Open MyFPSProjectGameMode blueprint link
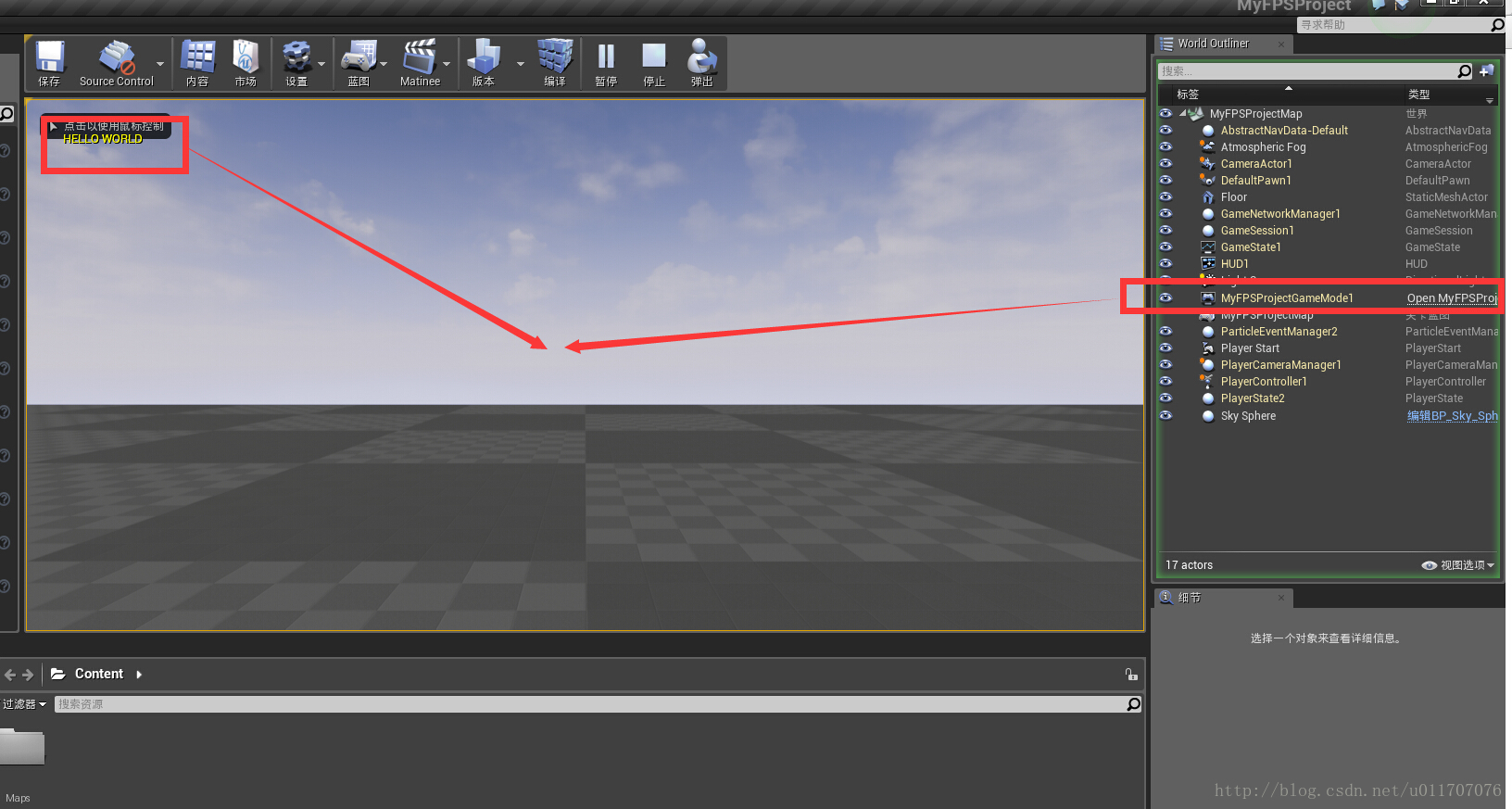 [1452, 298]
